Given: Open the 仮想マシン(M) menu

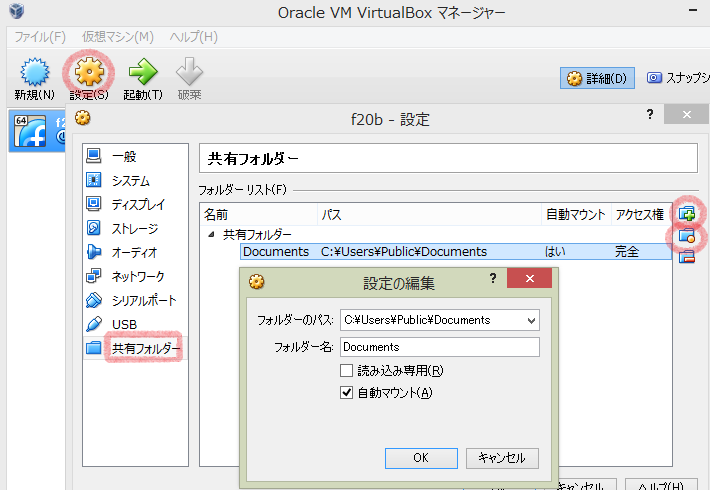Looking at the screenshot, I should [118, 37].
